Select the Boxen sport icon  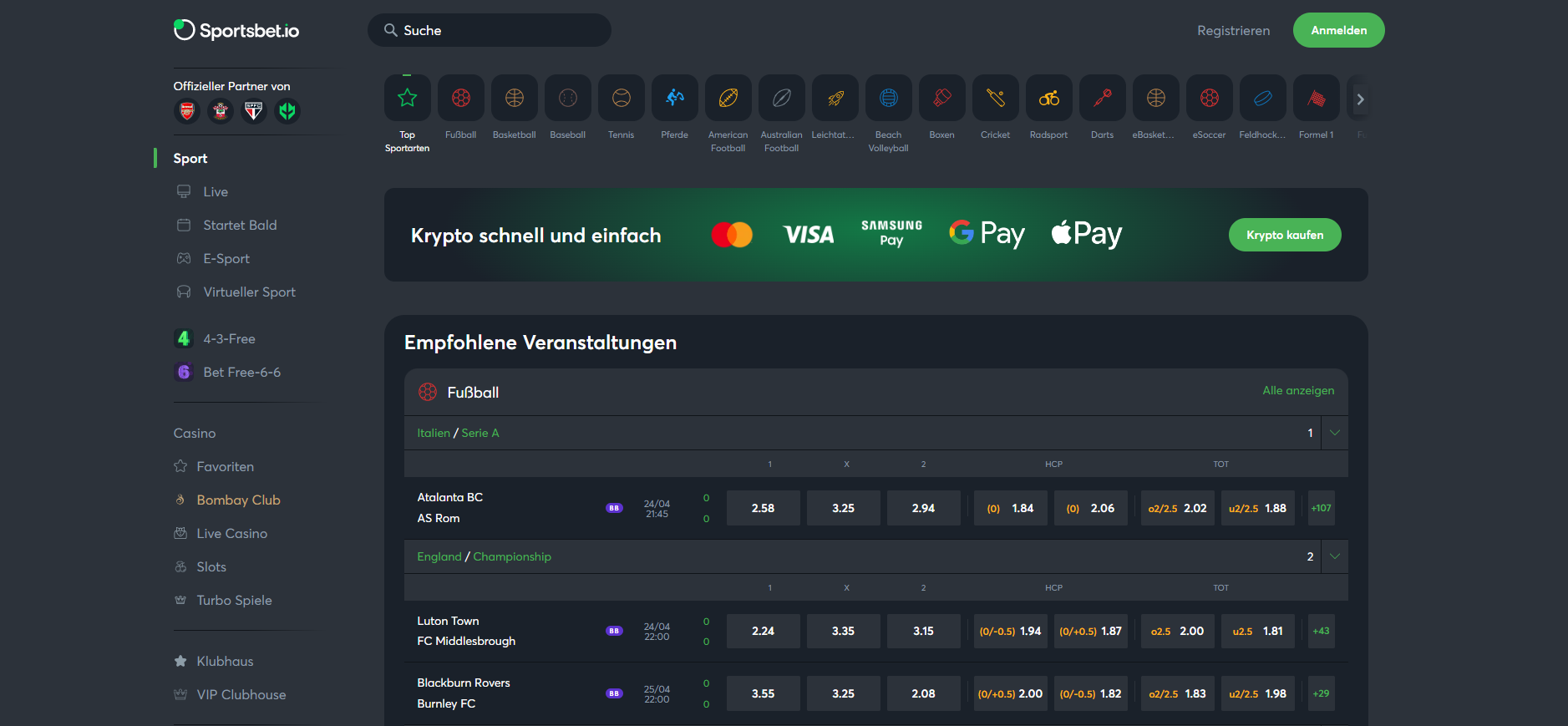(942, 99)
